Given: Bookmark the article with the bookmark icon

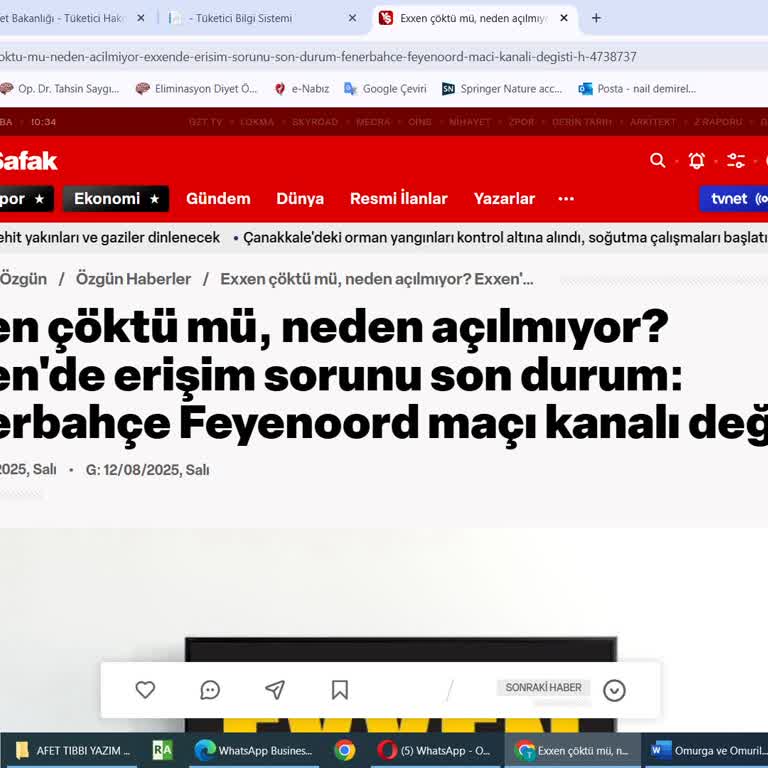Looking at the screenshot, I should click(x=339, y=690).
